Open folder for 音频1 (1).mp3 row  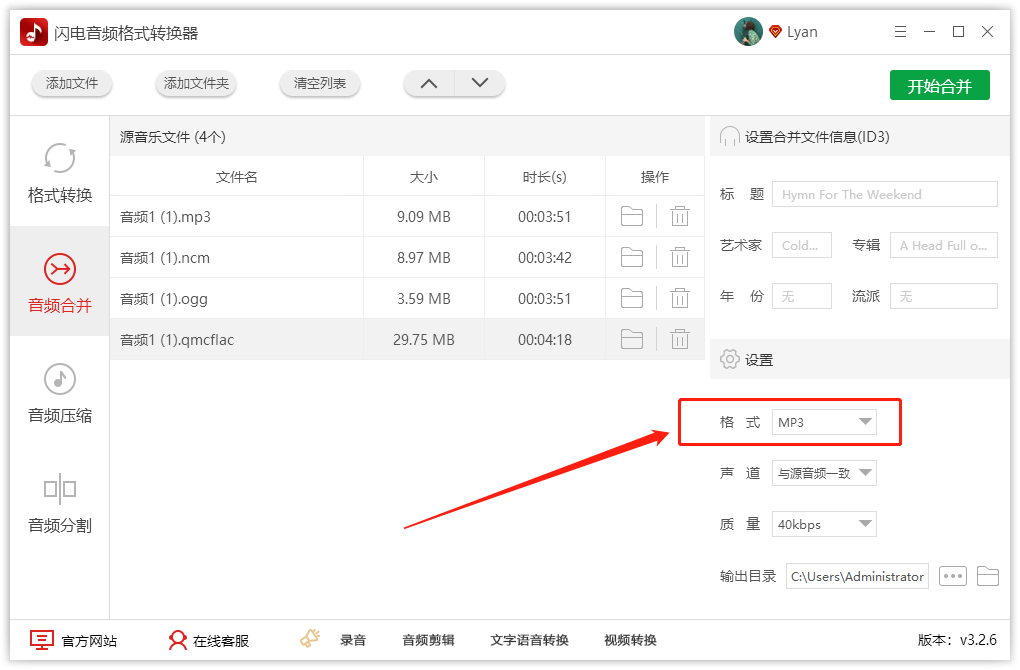coord(632,216)
